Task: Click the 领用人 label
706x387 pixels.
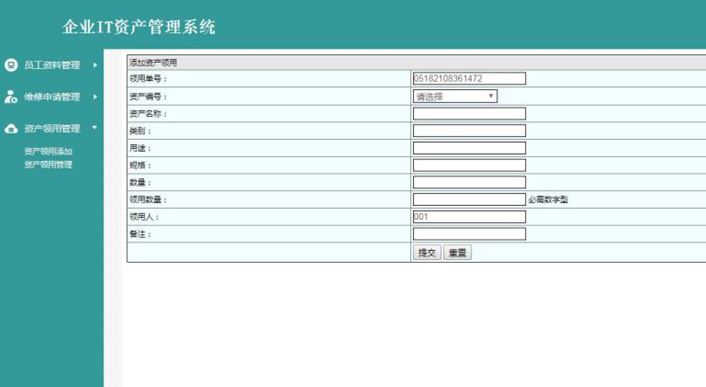Action: (x=144, y=217)
